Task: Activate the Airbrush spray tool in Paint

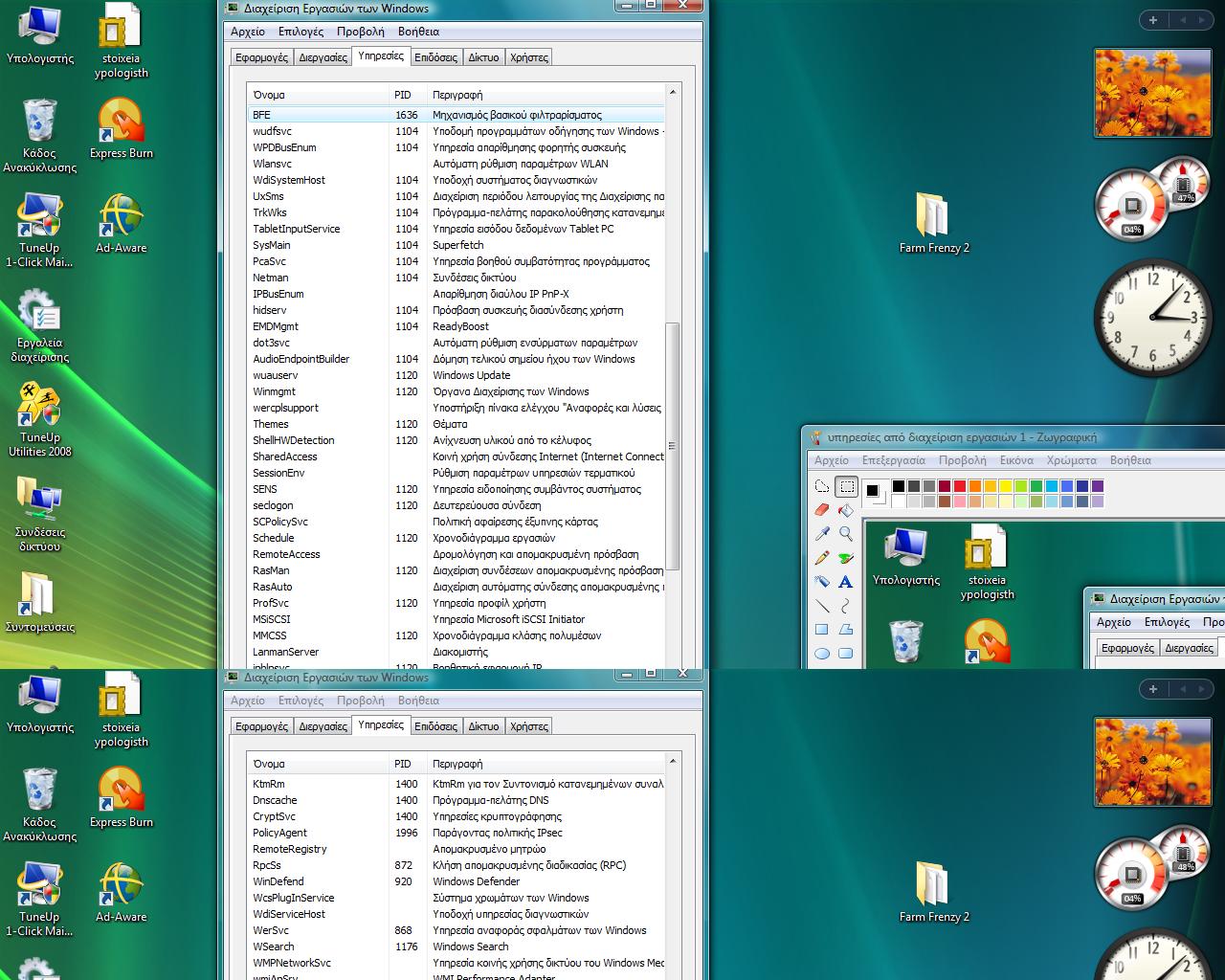Action: pyautogui.click(x=822, y=582)
